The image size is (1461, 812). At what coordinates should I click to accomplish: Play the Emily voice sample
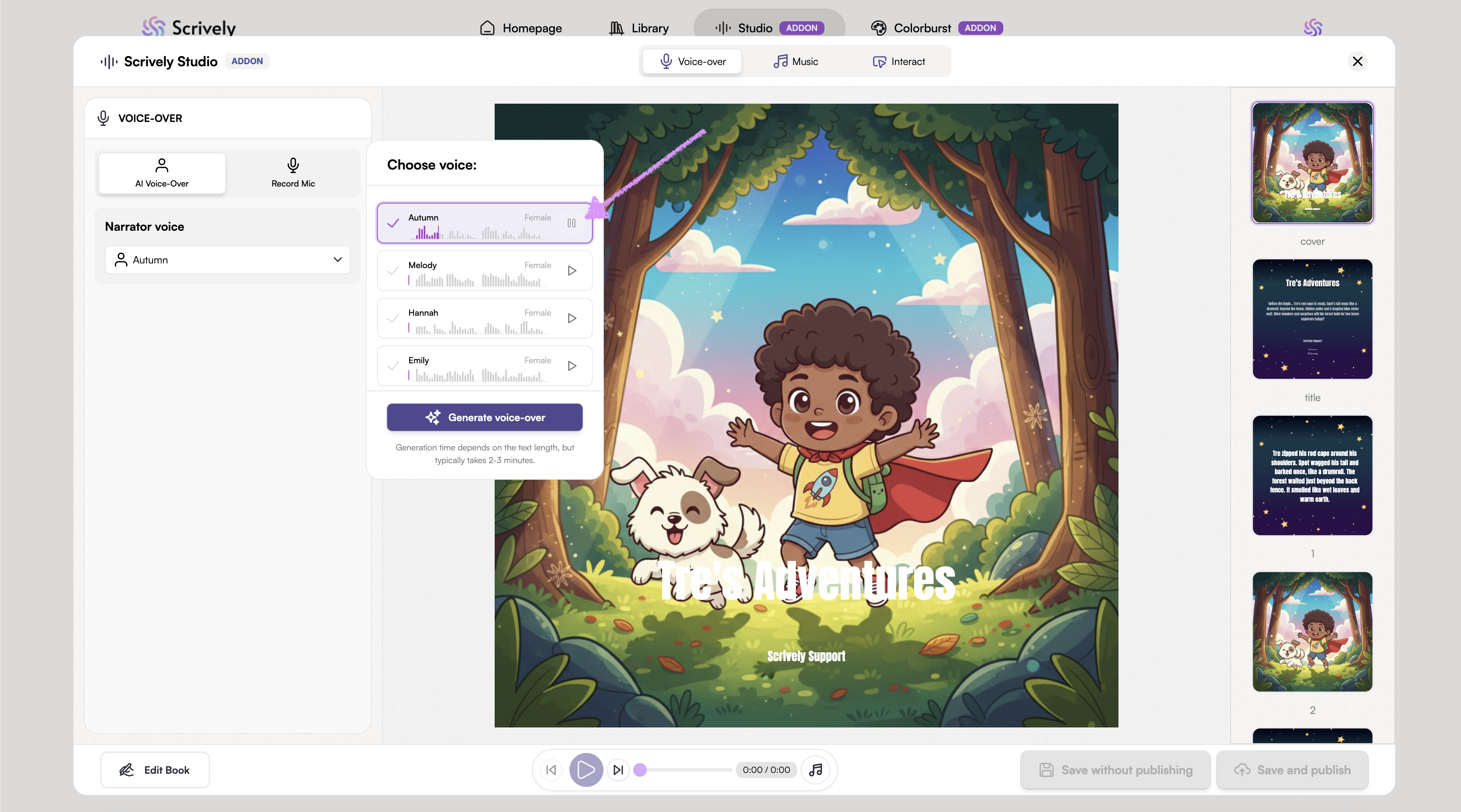tap(572, 366)
